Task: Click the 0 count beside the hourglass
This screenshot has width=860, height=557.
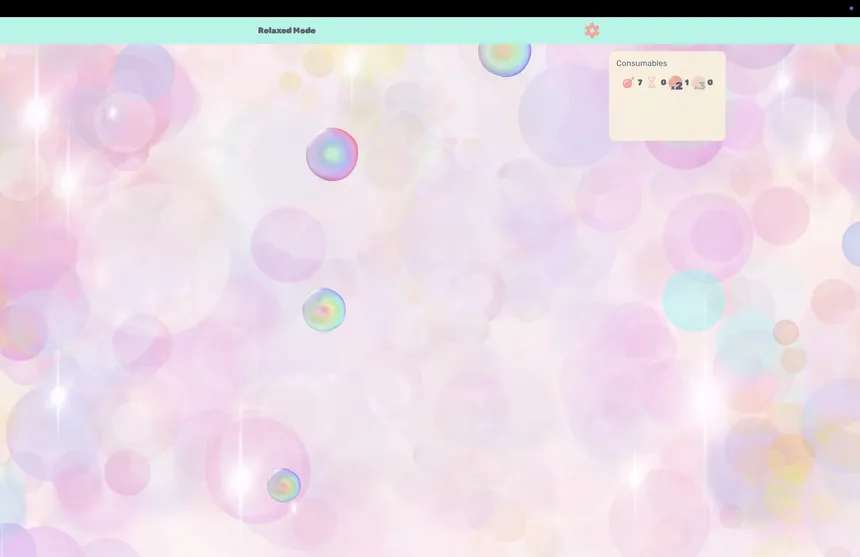Action: coord(663,82)
